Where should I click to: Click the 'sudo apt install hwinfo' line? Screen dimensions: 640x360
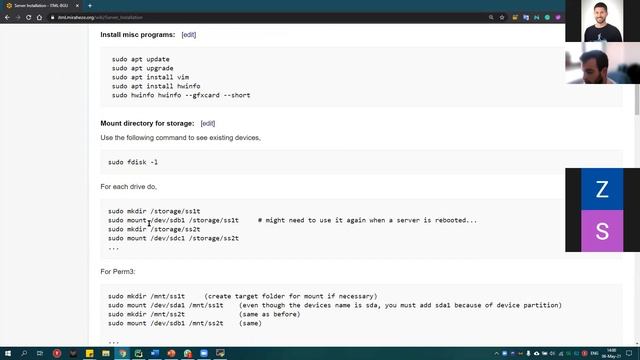tap(156, 86)
